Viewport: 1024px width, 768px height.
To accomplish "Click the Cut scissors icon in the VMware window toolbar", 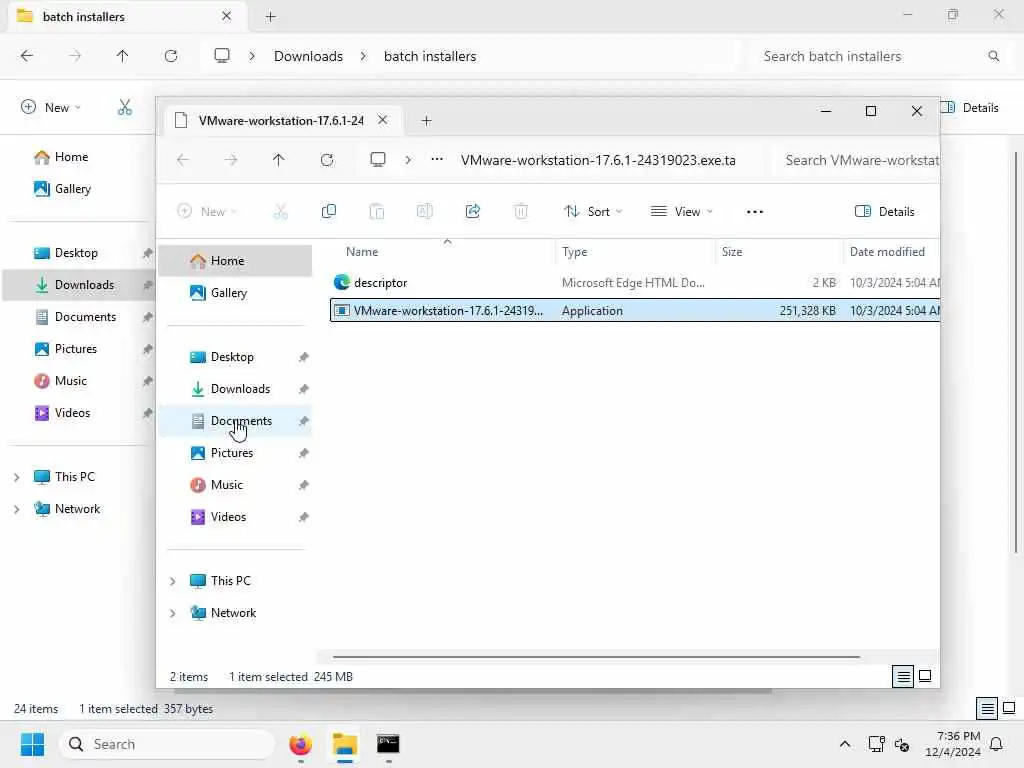I will [x=280, y=211].
